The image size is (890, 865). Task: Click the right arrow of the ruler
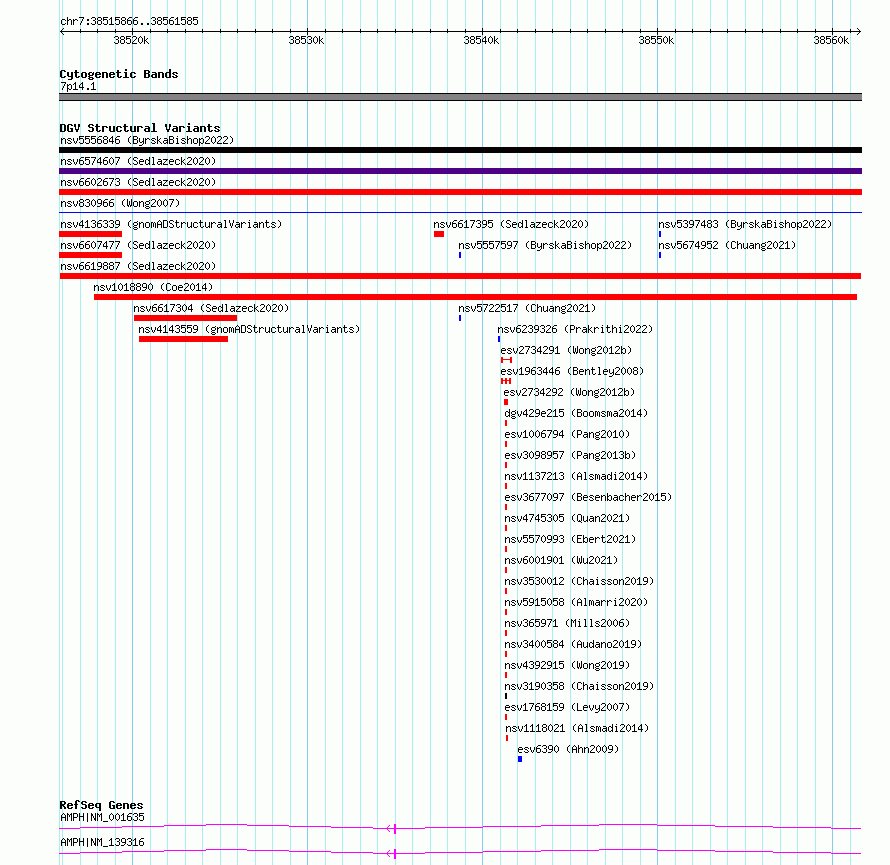point(858,31)
